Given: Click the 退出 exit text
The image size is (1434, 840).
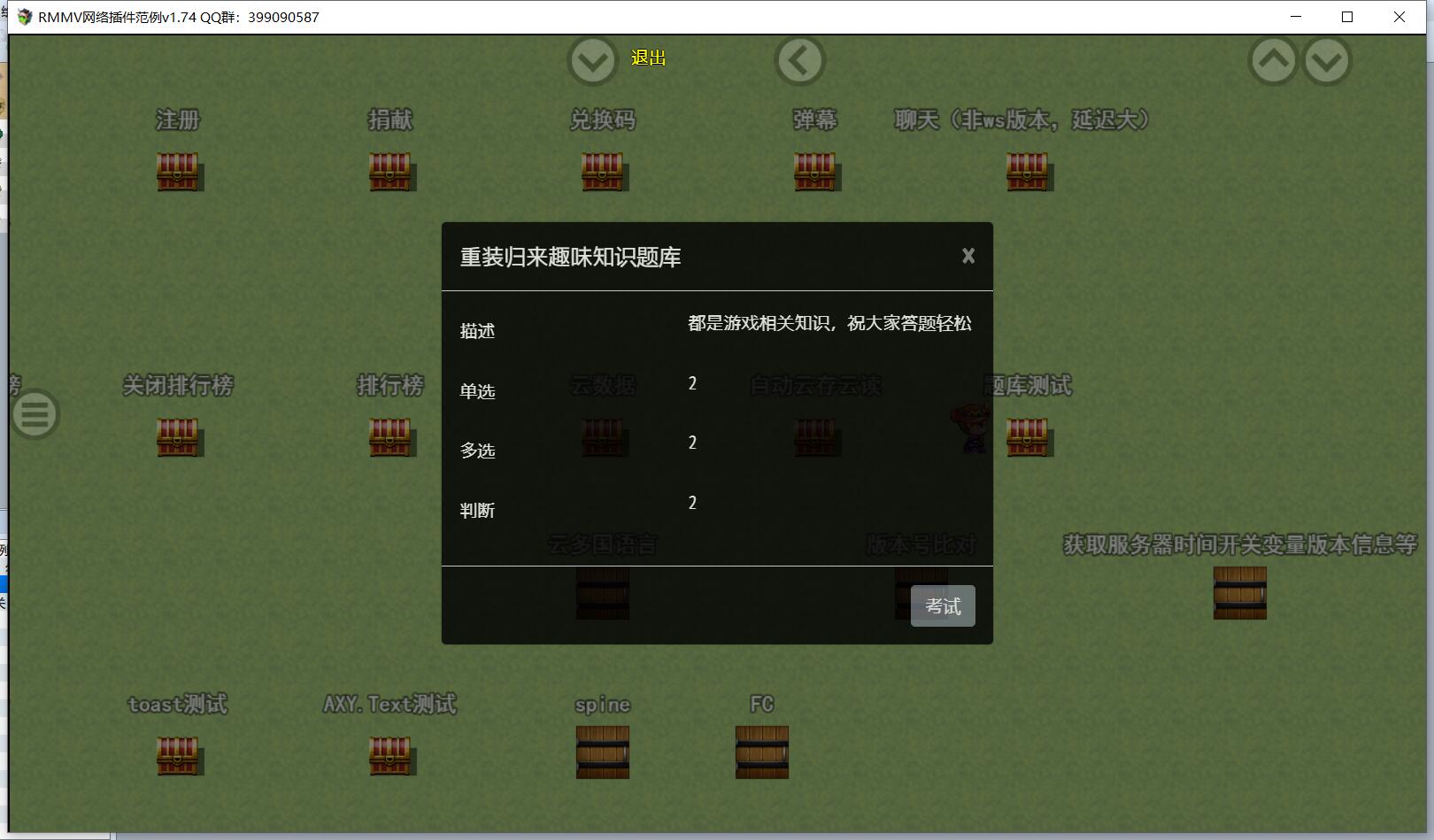Looking at the screenshot, I should pyautogui.click(x=648, y=58).
